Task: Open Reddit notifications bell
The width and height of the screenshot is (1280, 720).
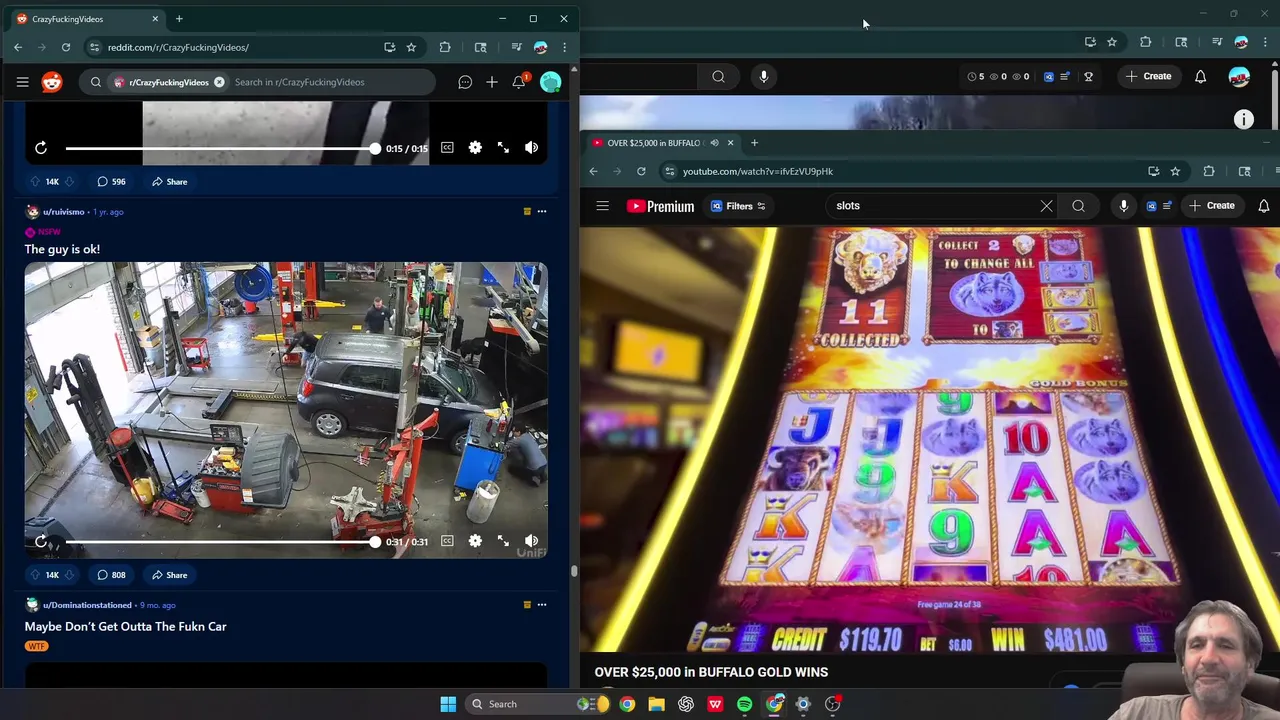Action: pyautogui.click(x=519, y=82)
